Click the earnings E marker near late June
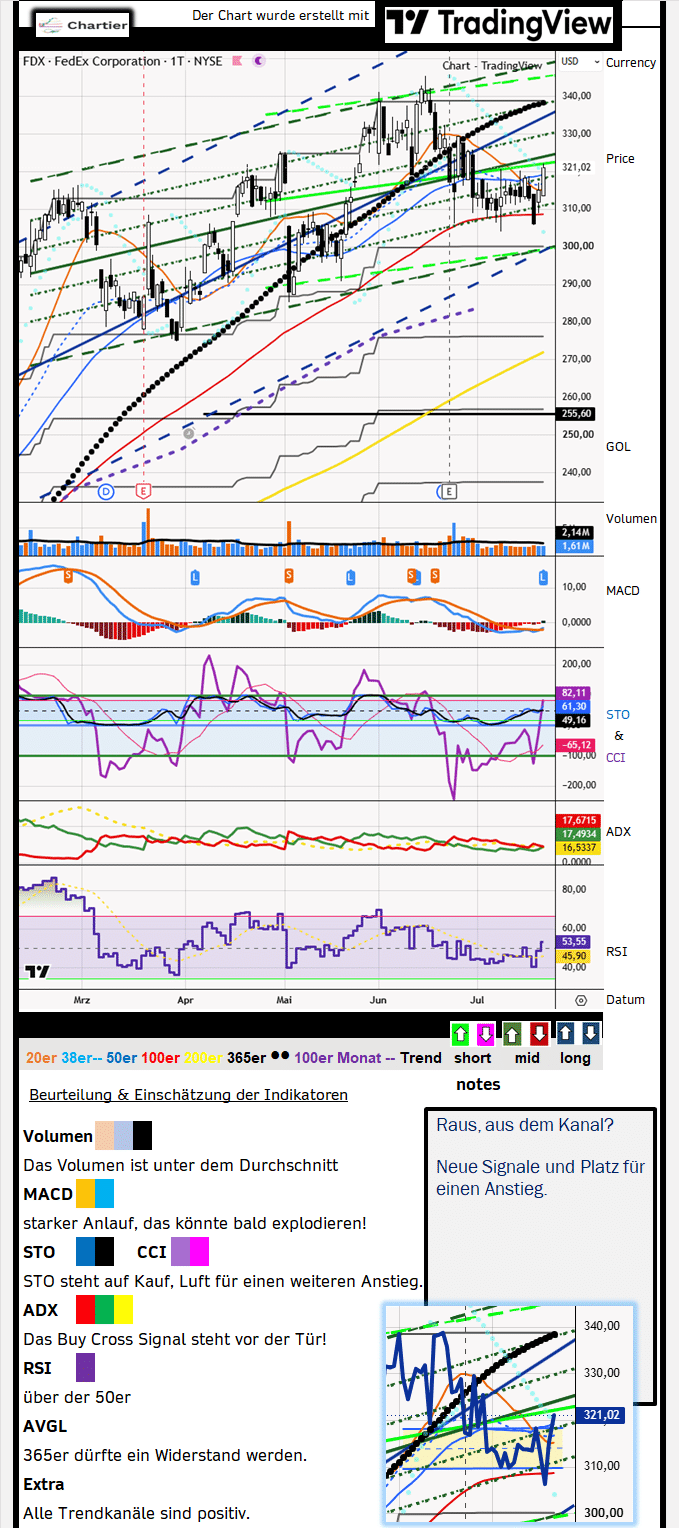 449,492
